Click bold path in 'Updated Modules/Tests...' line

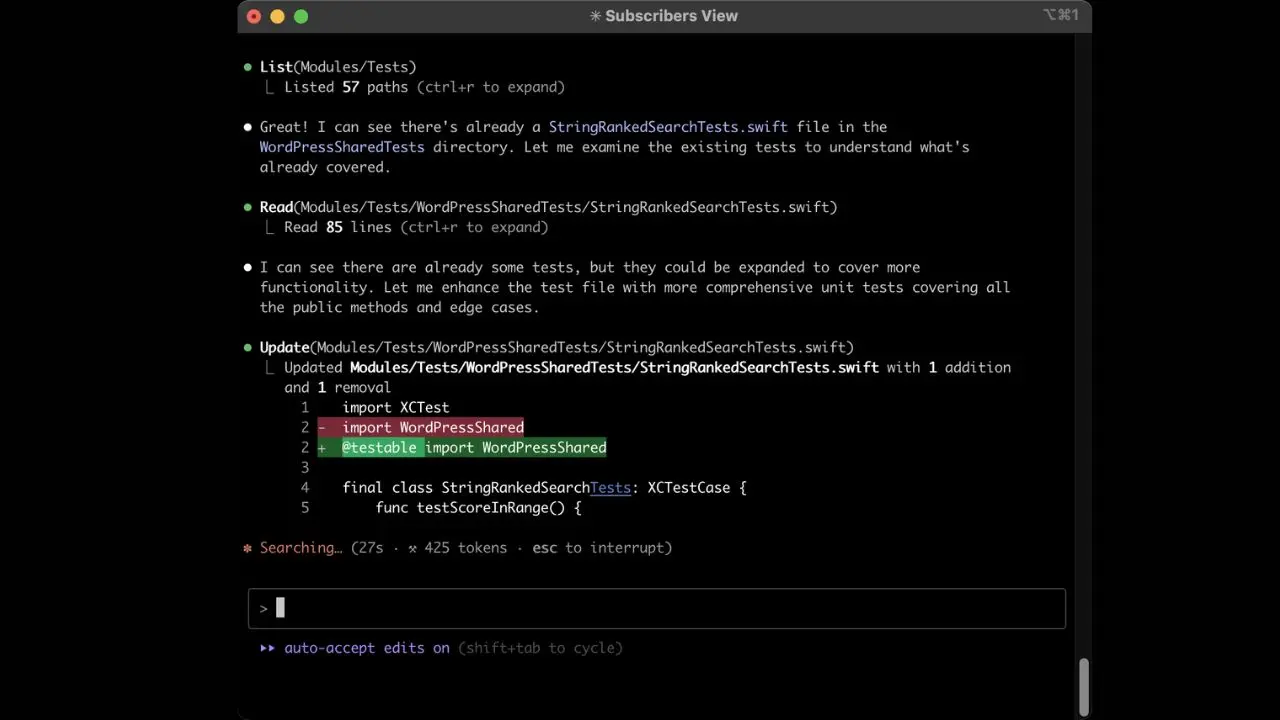(x=614, y=367)
